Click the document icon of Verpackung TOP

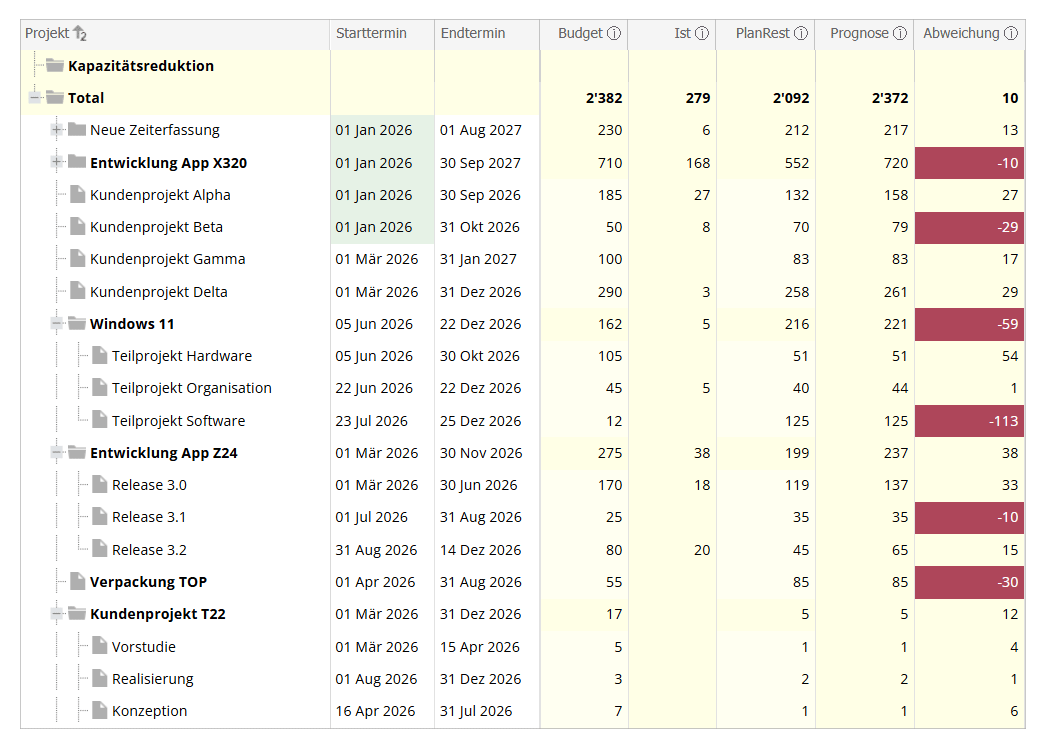pos(77,582)
